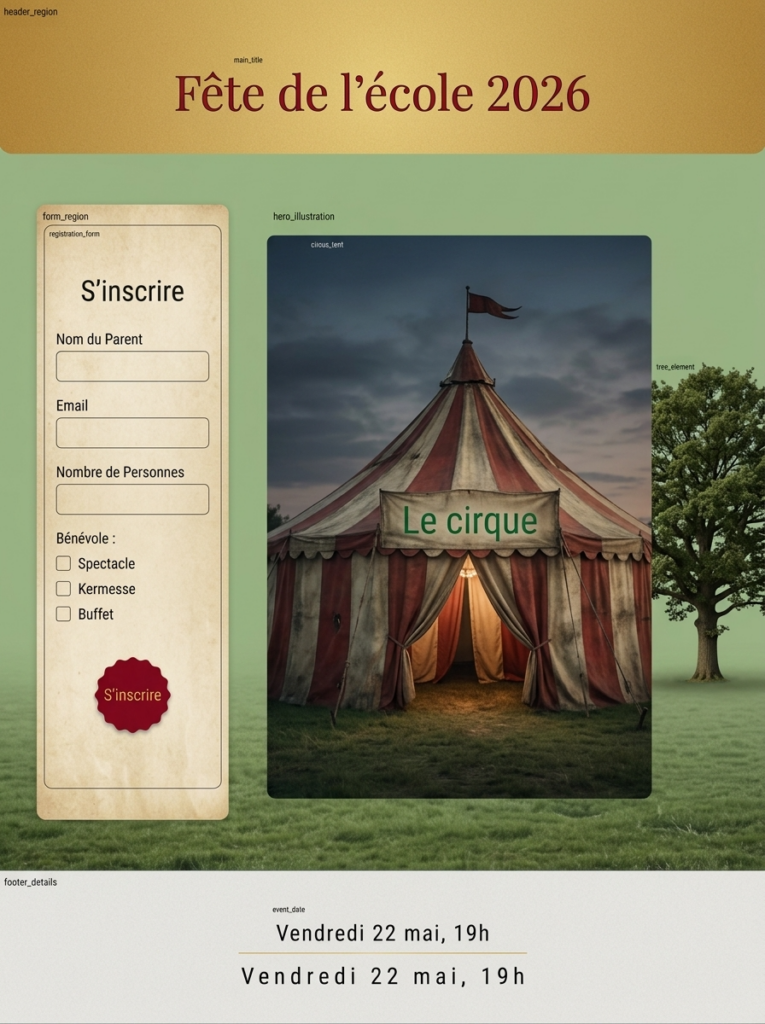Select the oak tree beside the illustration
Image resolution: width=765 pixels, height=1024 pixels.
pos(707,500)
